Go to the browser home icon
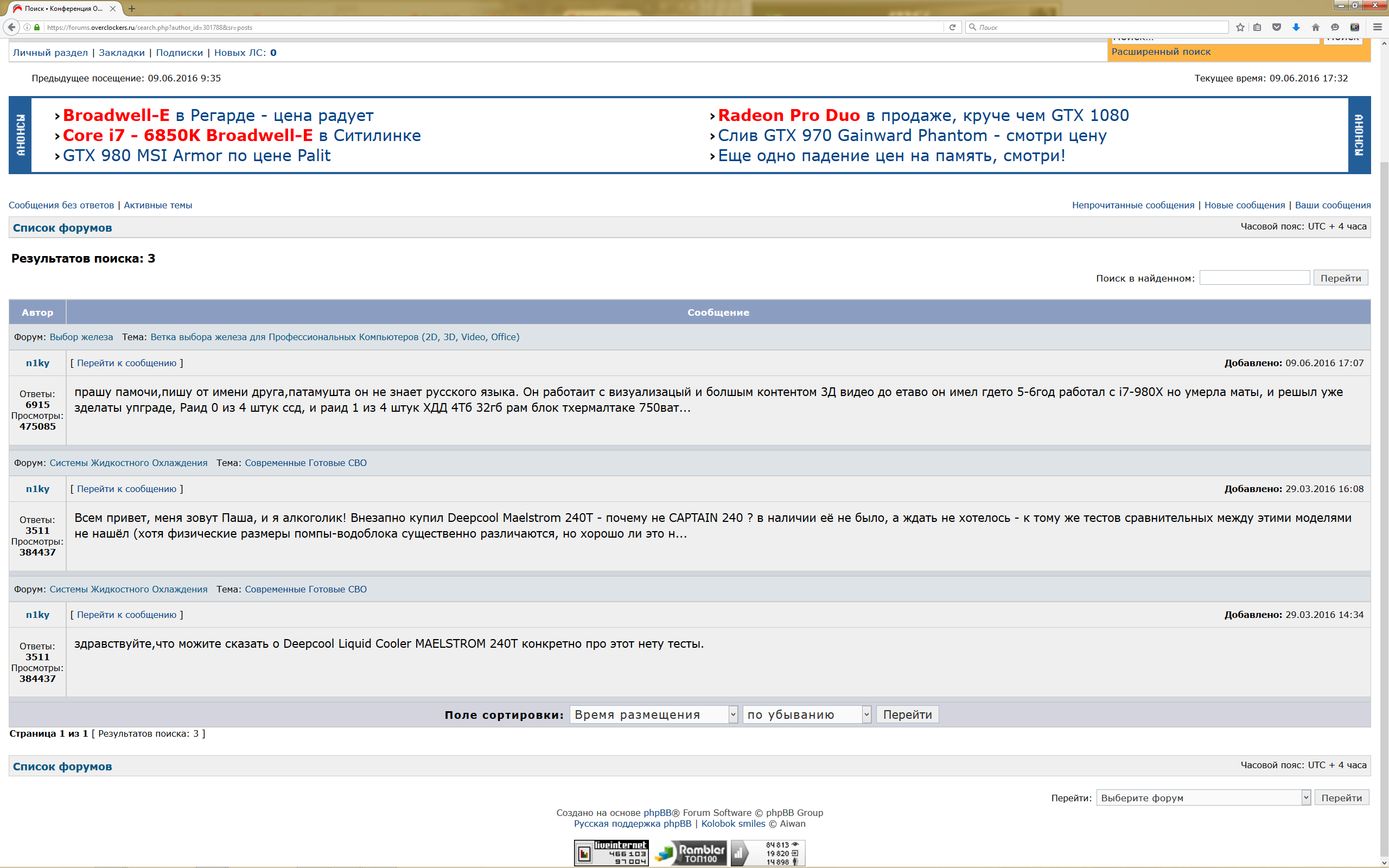 [1316, 27]
